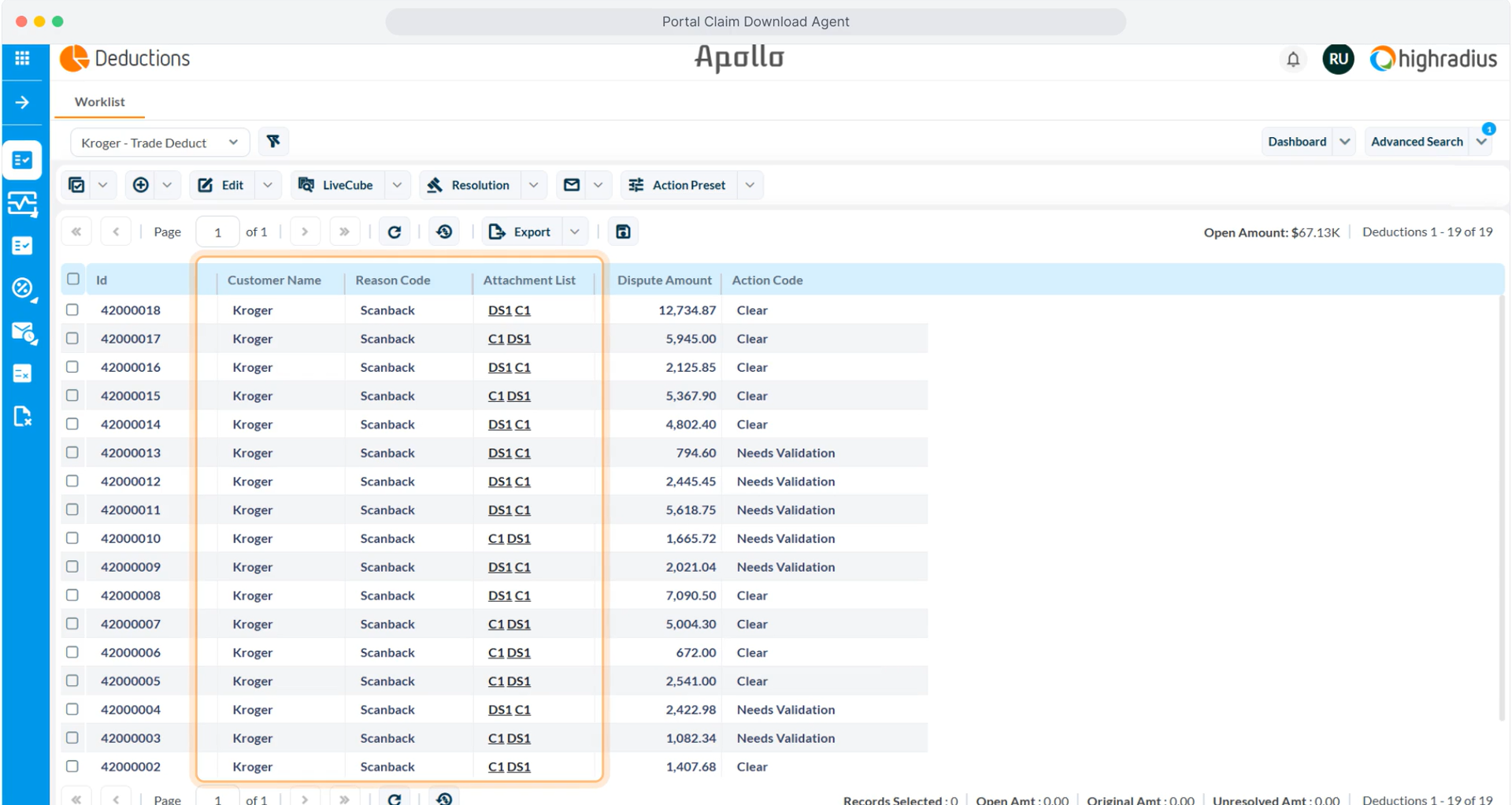Sort by the Dispute Amount column header

664,280
